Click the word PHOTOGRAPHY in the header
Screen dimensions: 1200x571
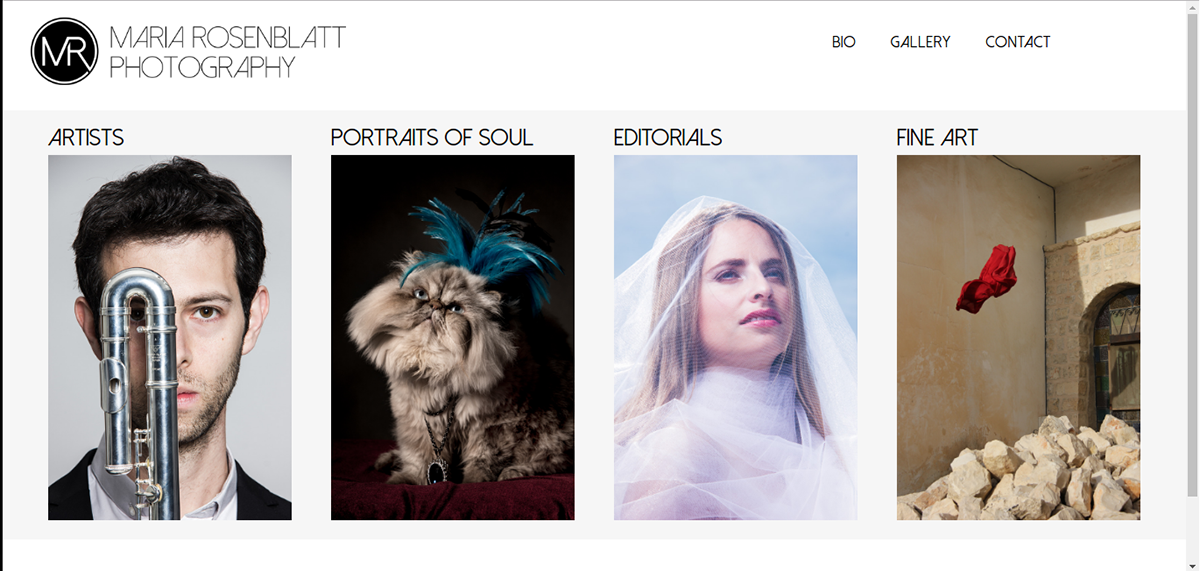202,67
